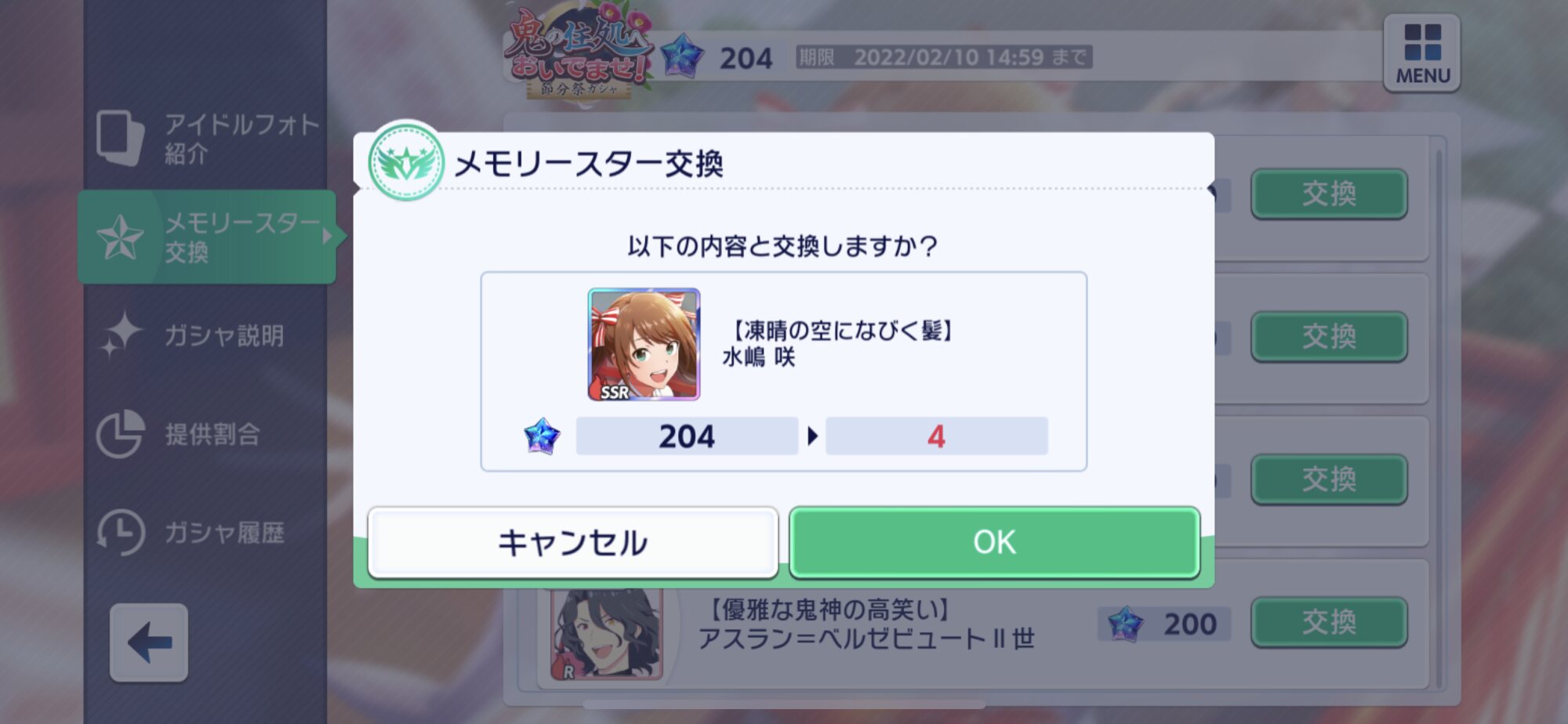Go back using the arrow button

(149, 643)
